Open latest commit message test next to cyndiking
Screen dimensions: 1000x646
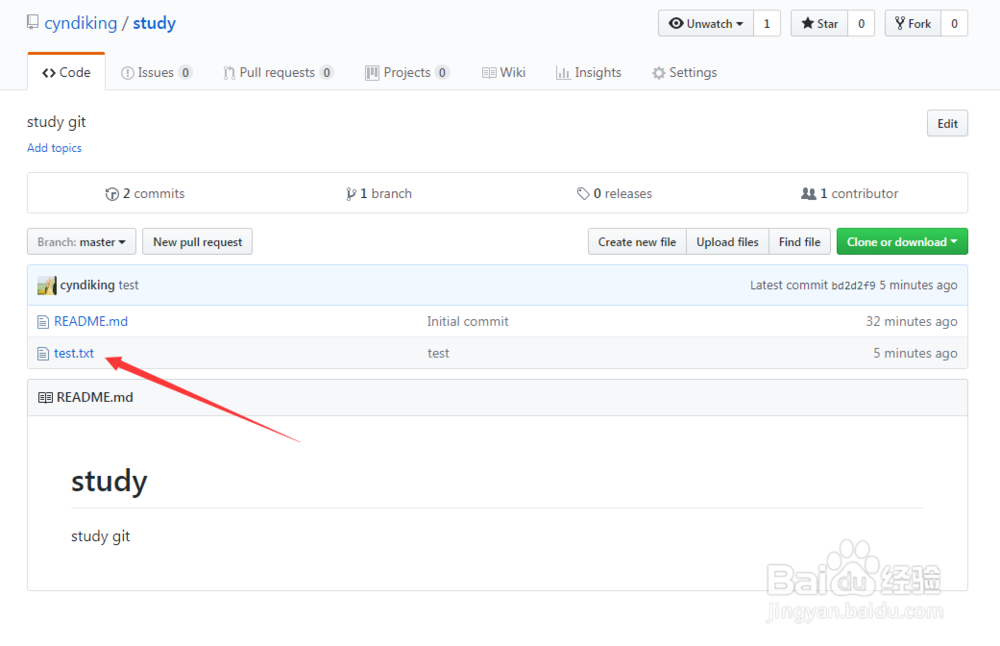coord(128,285)
